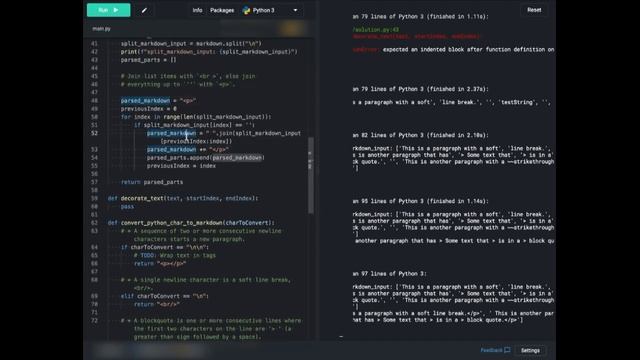The height and width of the screenshot is (360, 640).
Task: Click '/solution.py:43' error location in console
Action: point(376,29)
